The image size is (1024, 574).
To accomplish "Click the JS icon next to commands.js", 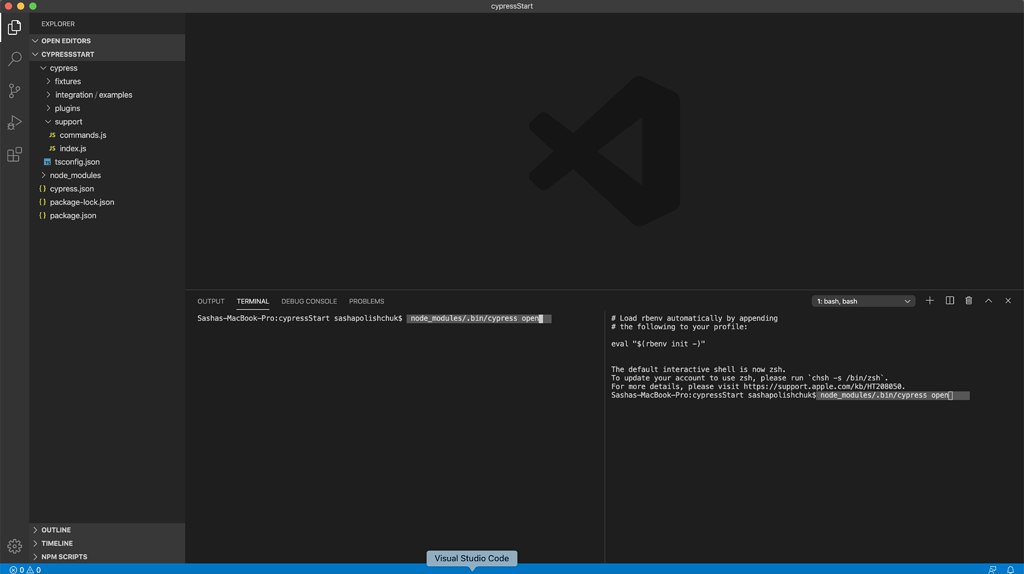I will pyautogui.click(x=52, y=135).
